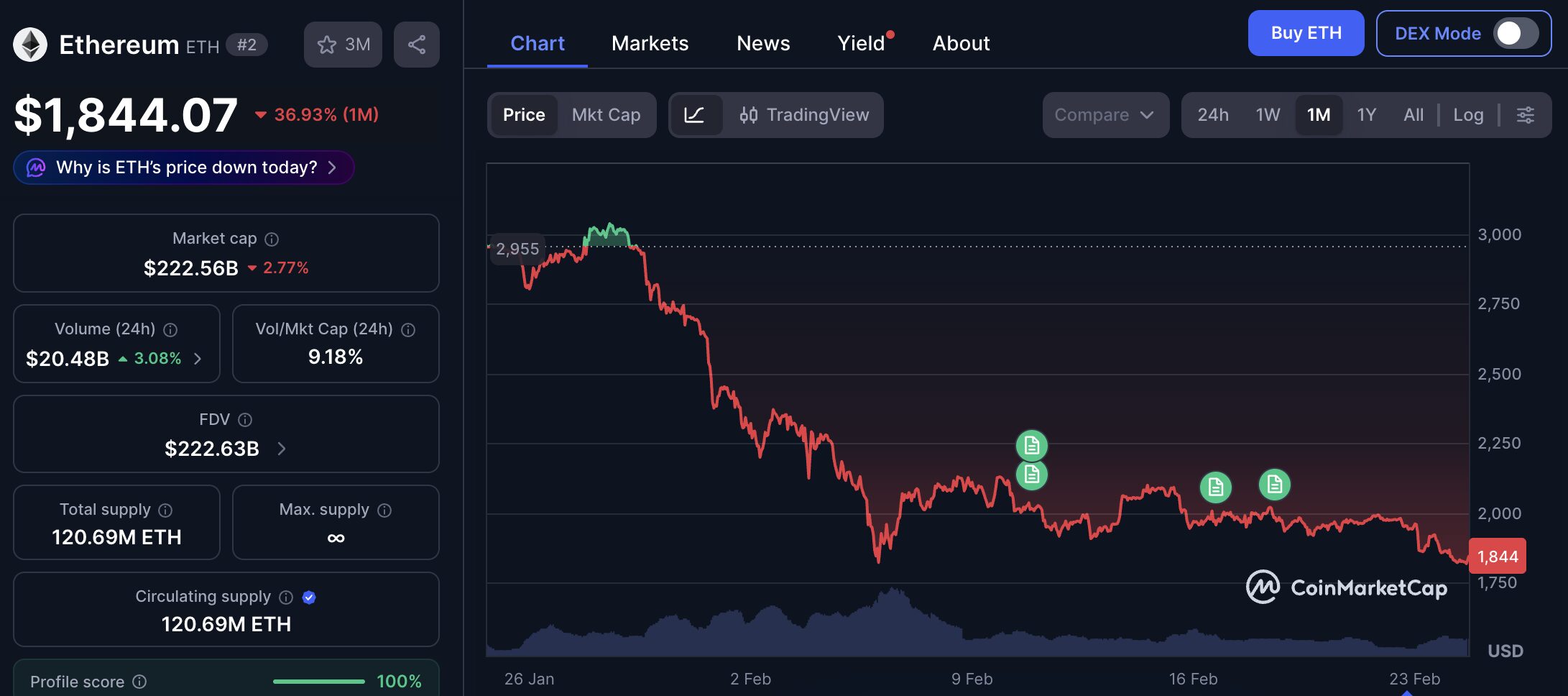Image resolution: width=1568 pixels, height=696 pixels.
Task: Toggle the DEX Mode switch
Action: point(1515,33)
